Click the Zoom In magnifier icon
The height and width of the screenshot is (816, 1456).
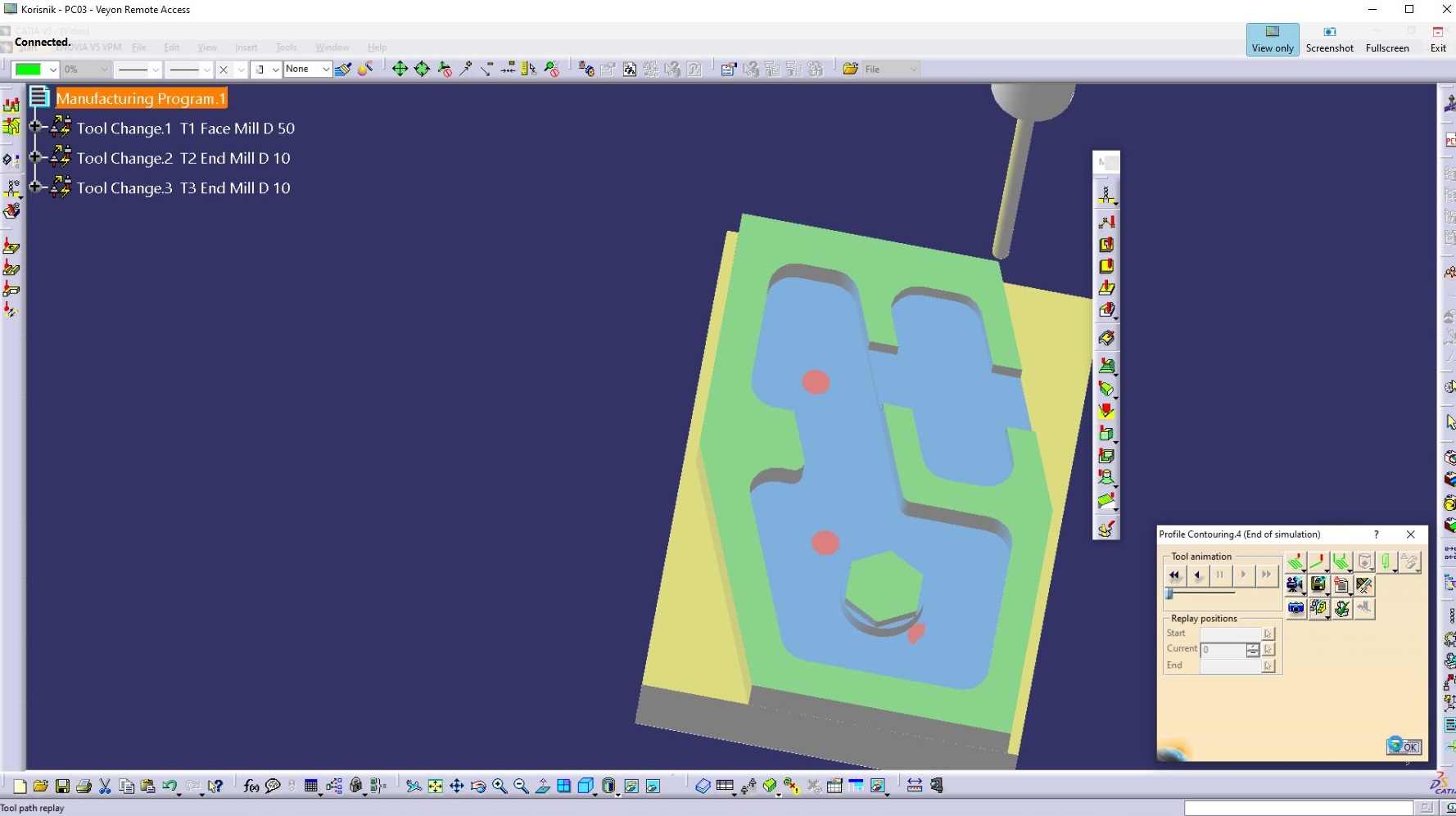tap(500, 786)
